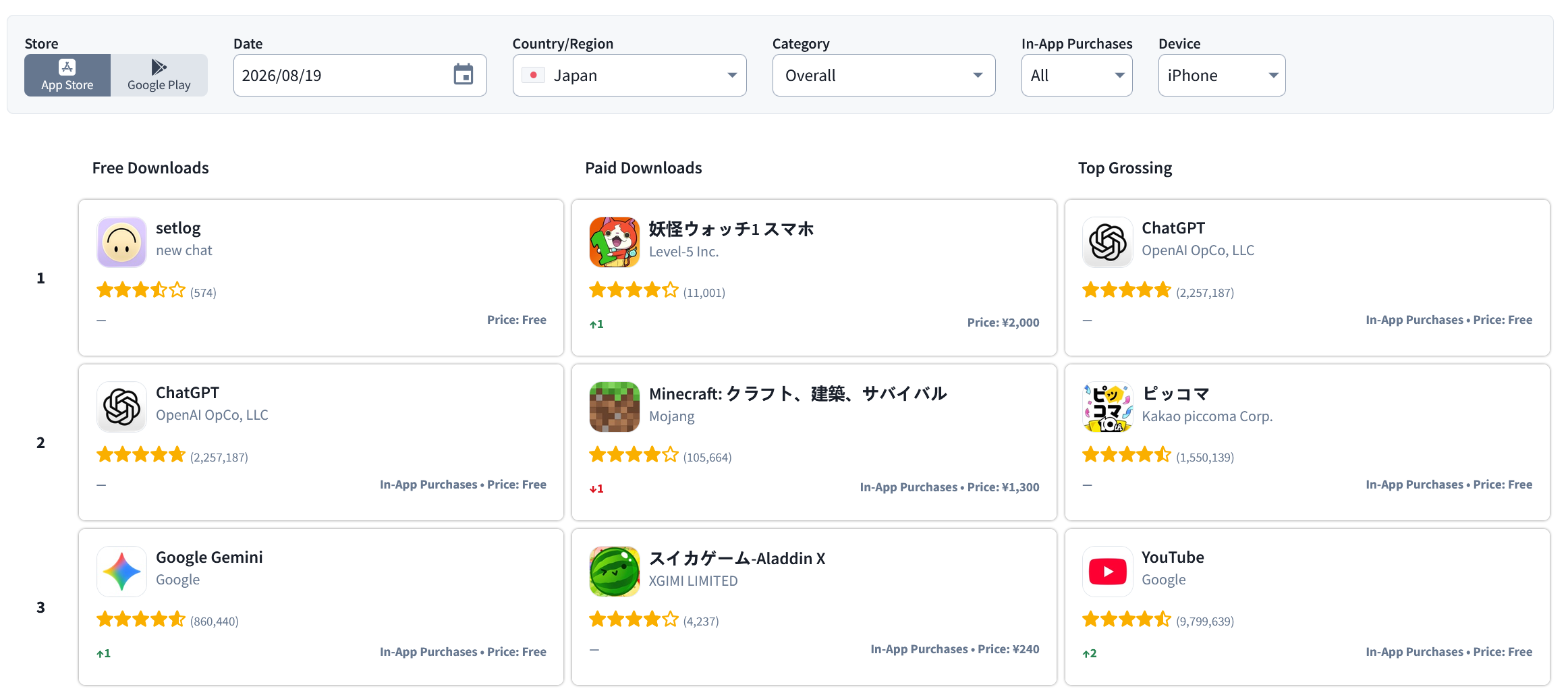Click the 妖怪ウォッチ1 rank-up indicator

coord(596,324)
